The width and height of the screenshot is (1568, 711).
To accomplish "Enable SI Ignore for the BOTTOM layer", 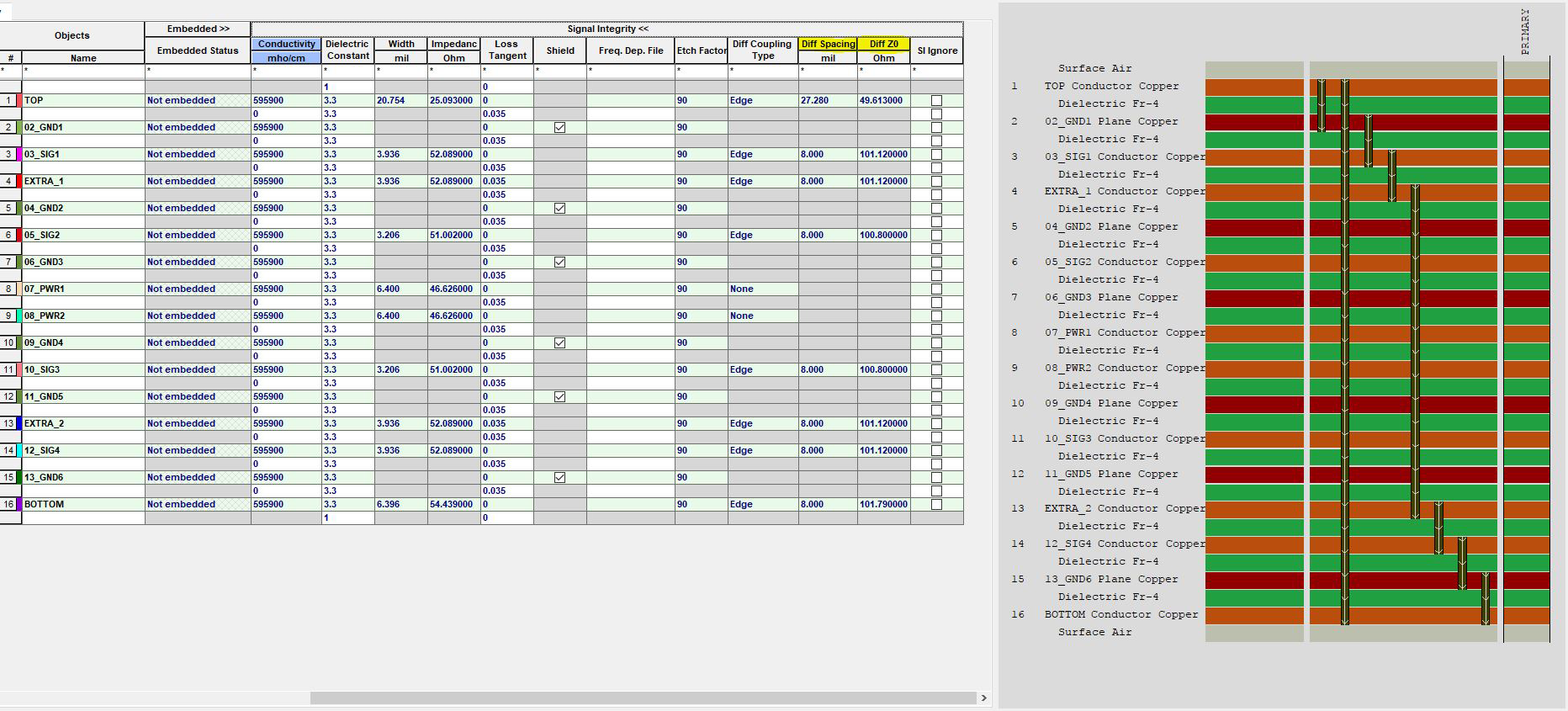I will (x=936, y=504).
